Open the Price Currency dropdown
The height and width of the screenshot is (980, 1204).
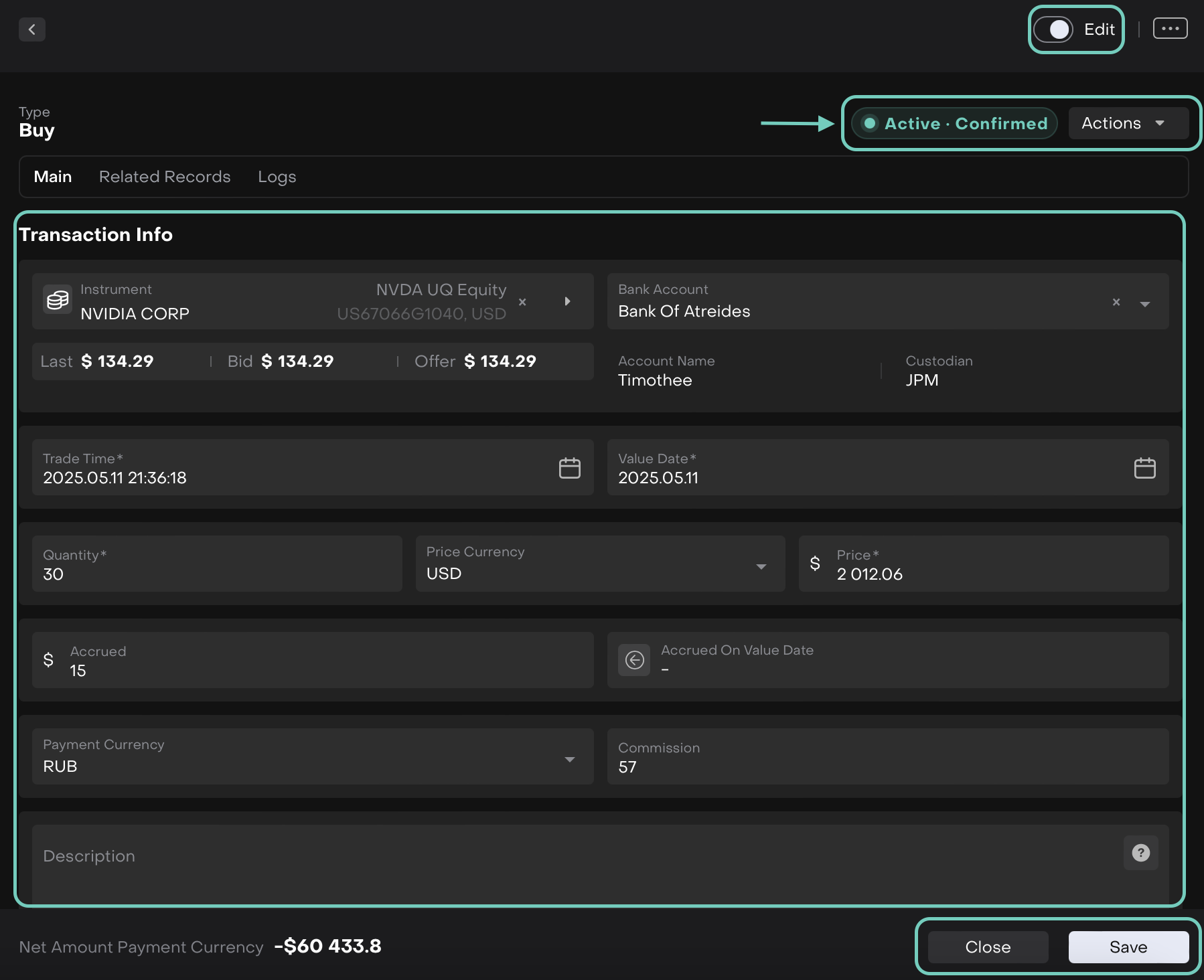tap(761, 566)
